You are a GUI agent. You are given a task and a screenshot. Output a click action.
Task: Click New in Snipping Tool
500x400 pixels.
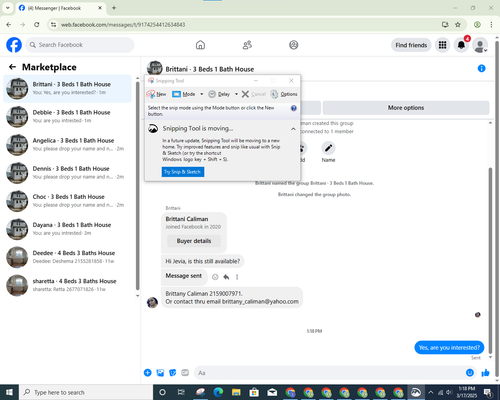(x=156, y=94)
